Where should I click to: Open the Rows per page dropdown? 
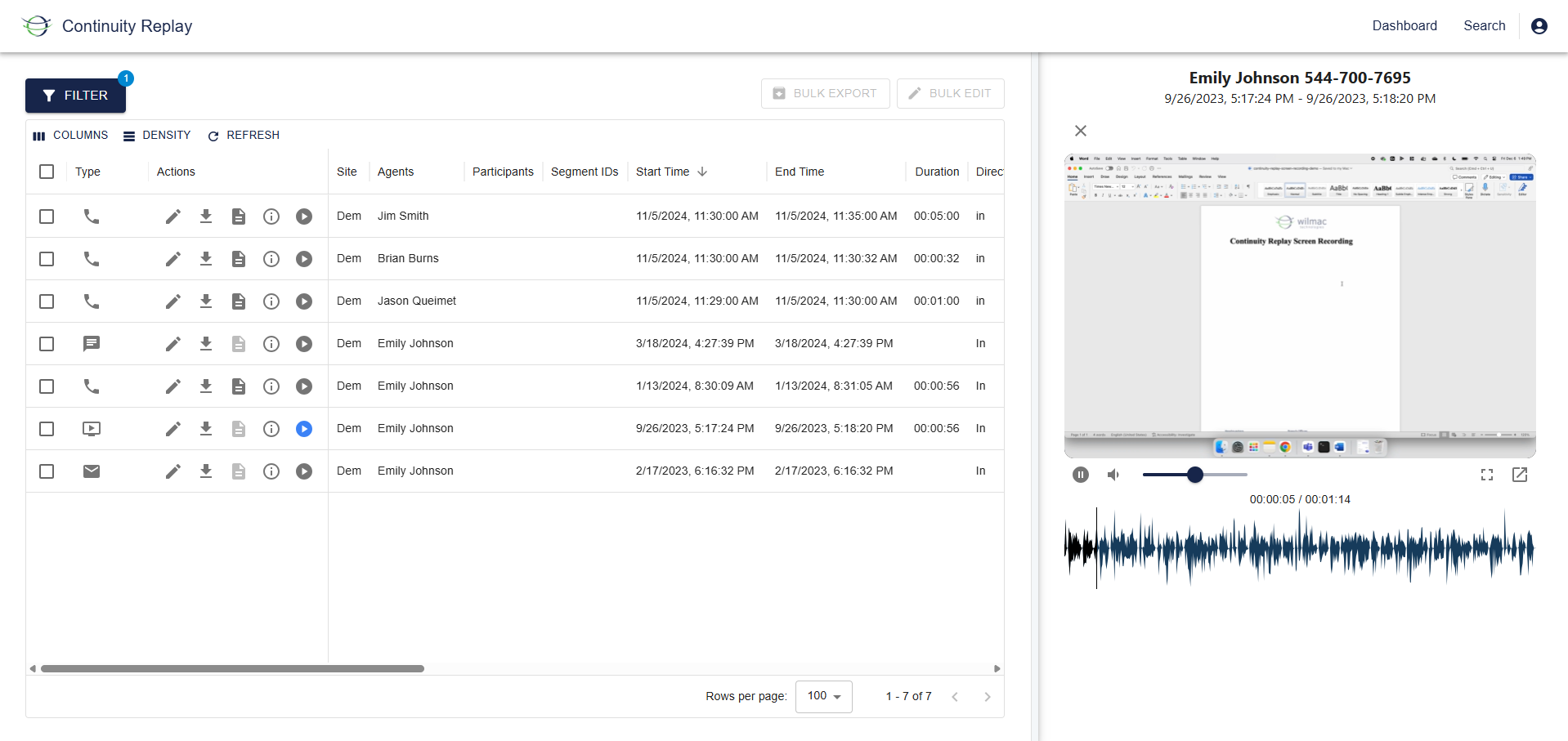(824, 697)
